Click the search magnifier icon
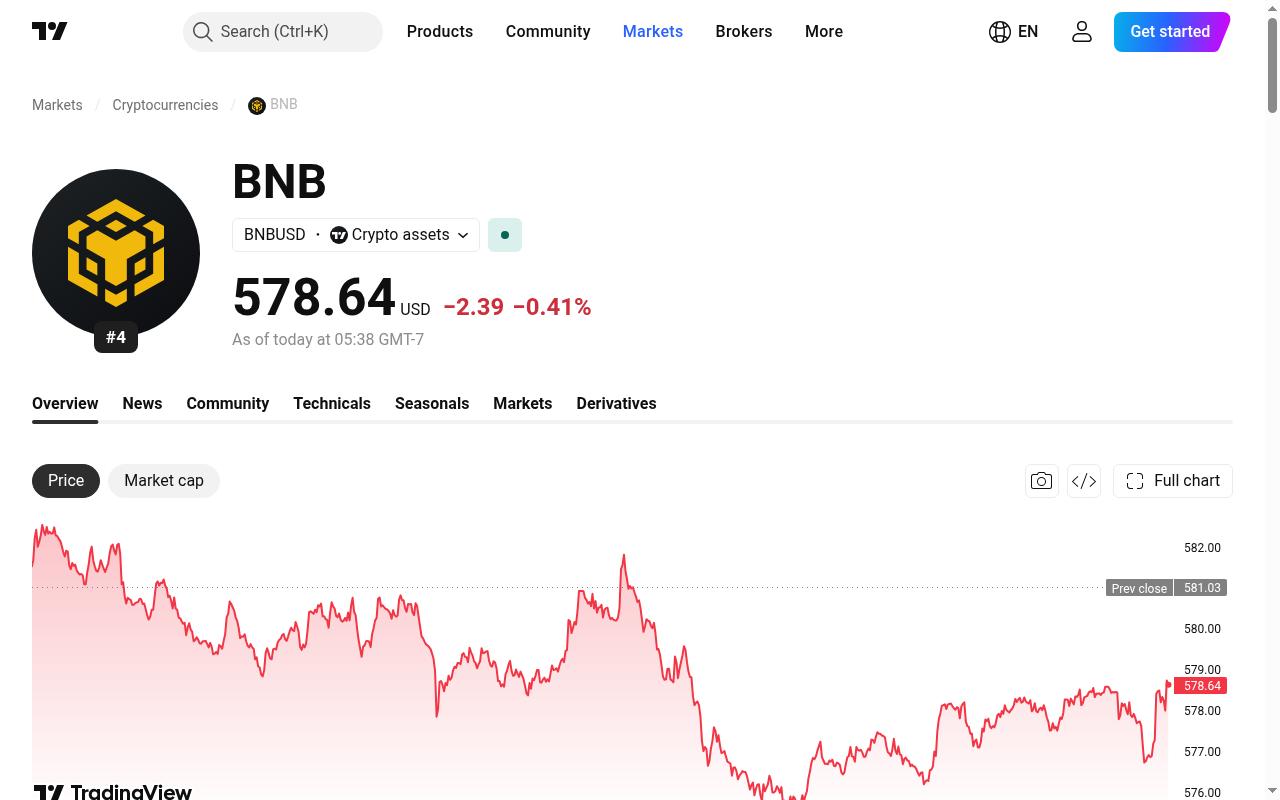The image size is (1280, 800). [x=203, y=32]
